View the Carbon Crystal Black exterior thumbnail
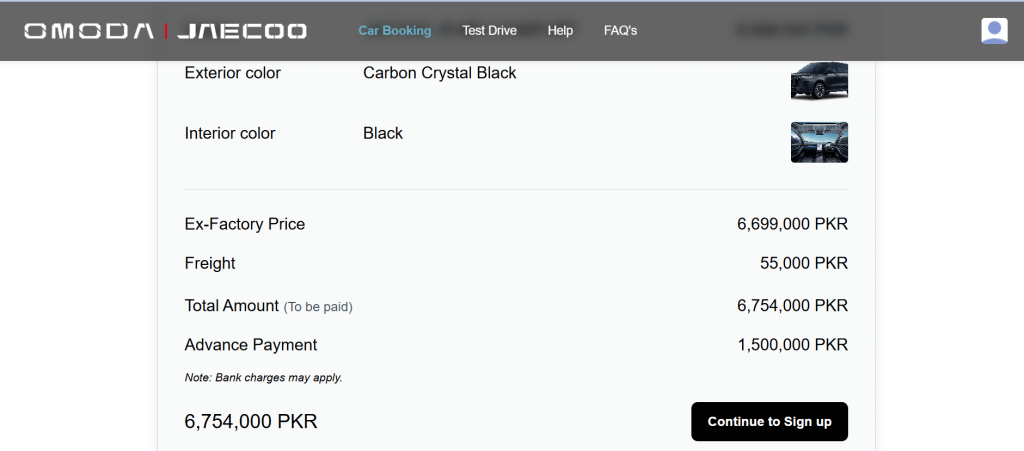Image resolution: width=1024 pixels, height=451 pixels. (x=819, y=80)
